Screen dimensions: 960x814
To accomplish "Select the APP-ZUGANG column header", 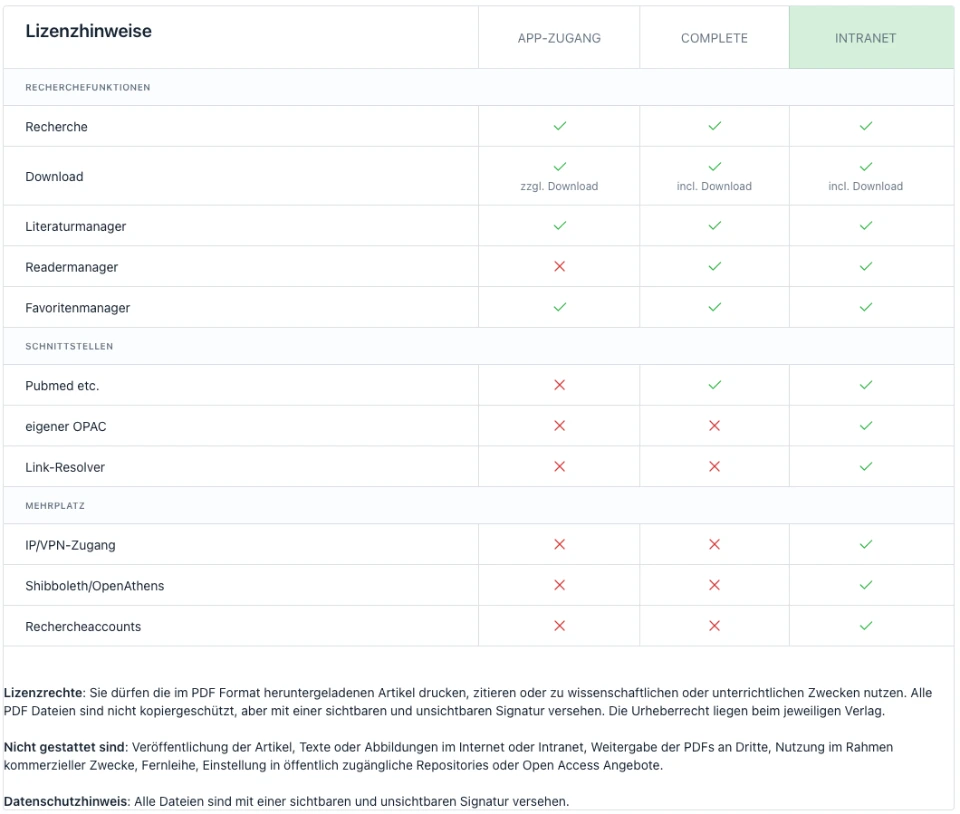I will coord(559,39).
